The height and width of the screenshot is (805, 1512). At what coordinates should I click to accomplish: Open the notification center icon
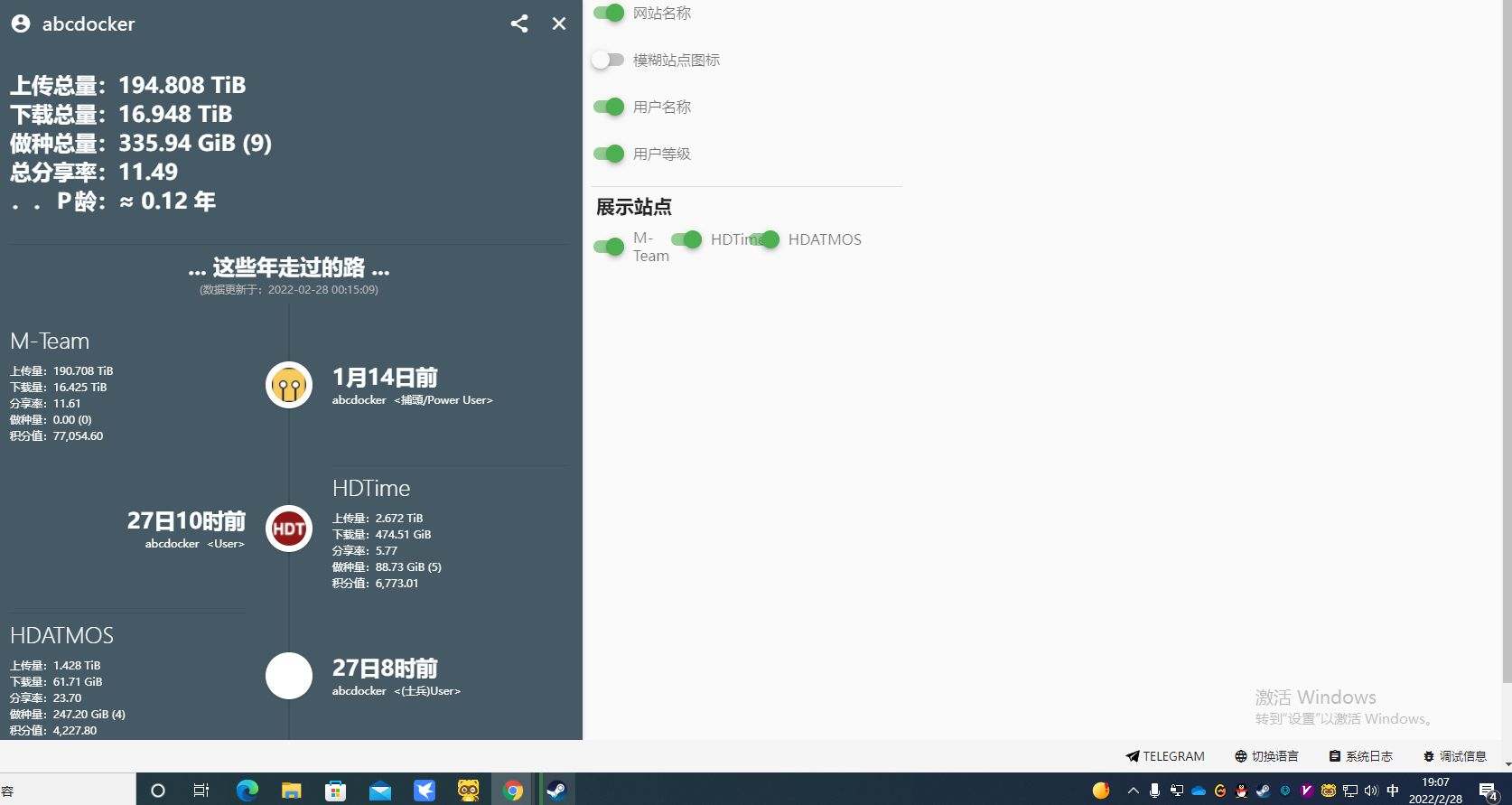pos(1489,791)
